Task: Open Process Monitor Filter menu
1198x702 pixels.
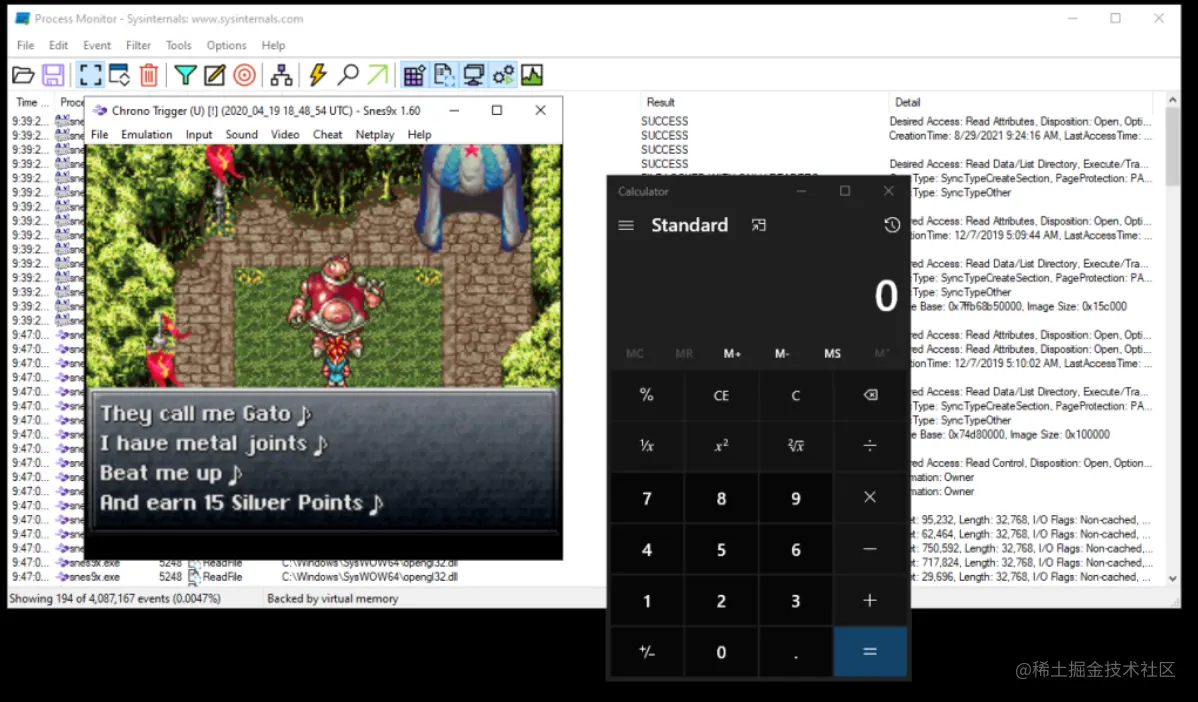Action: tap(138, 45)
